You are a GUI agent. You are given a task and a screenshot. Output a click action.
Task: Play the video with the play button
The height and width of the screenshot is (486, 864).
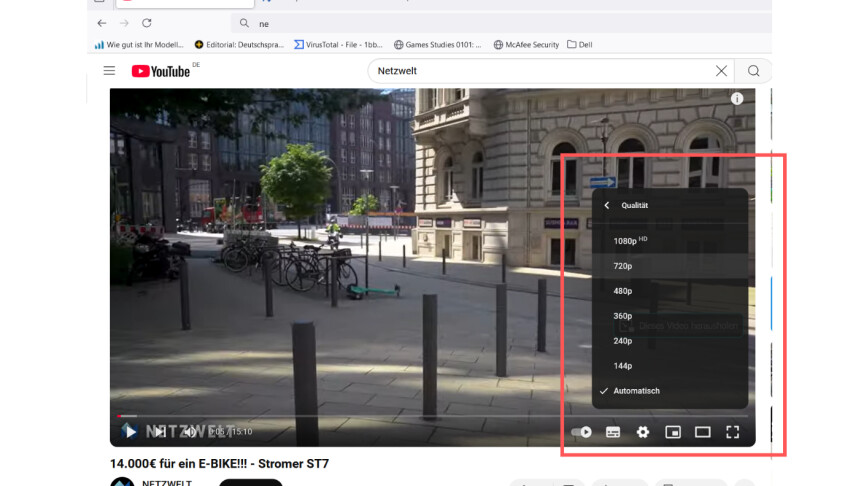(129, 431)
